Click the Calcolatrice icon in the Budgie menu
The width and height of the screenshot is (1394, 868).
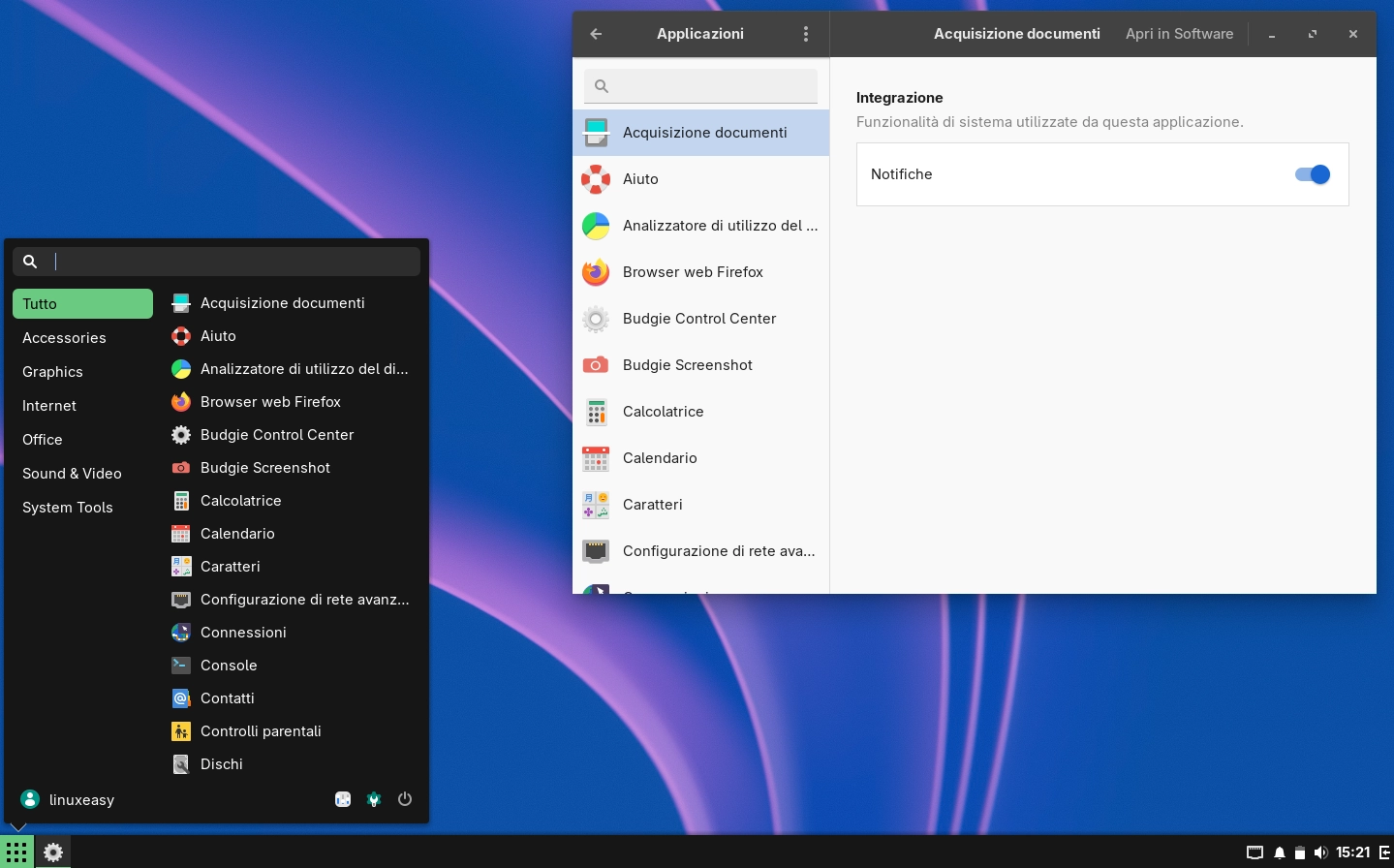(x=181, y=501)
